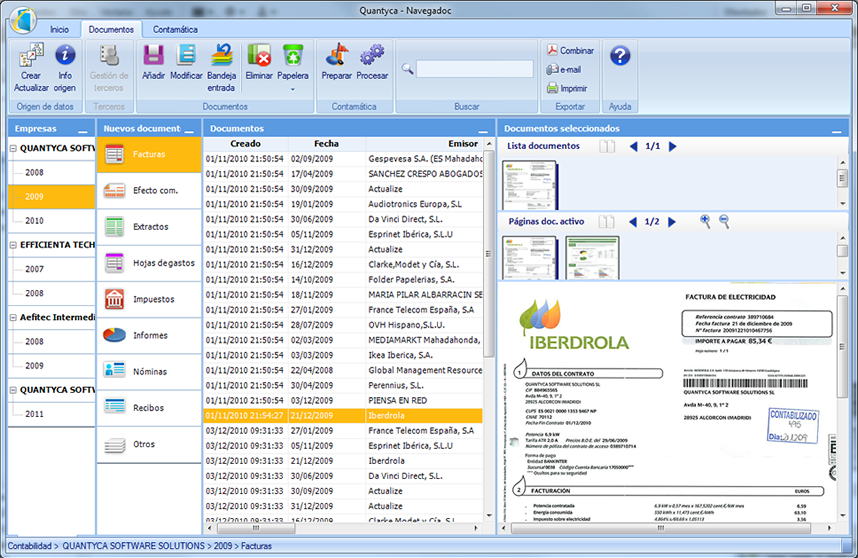This screenshot has width=858, height=558.
Task: Minimize the Nuevos document panel
Action: 189,131
